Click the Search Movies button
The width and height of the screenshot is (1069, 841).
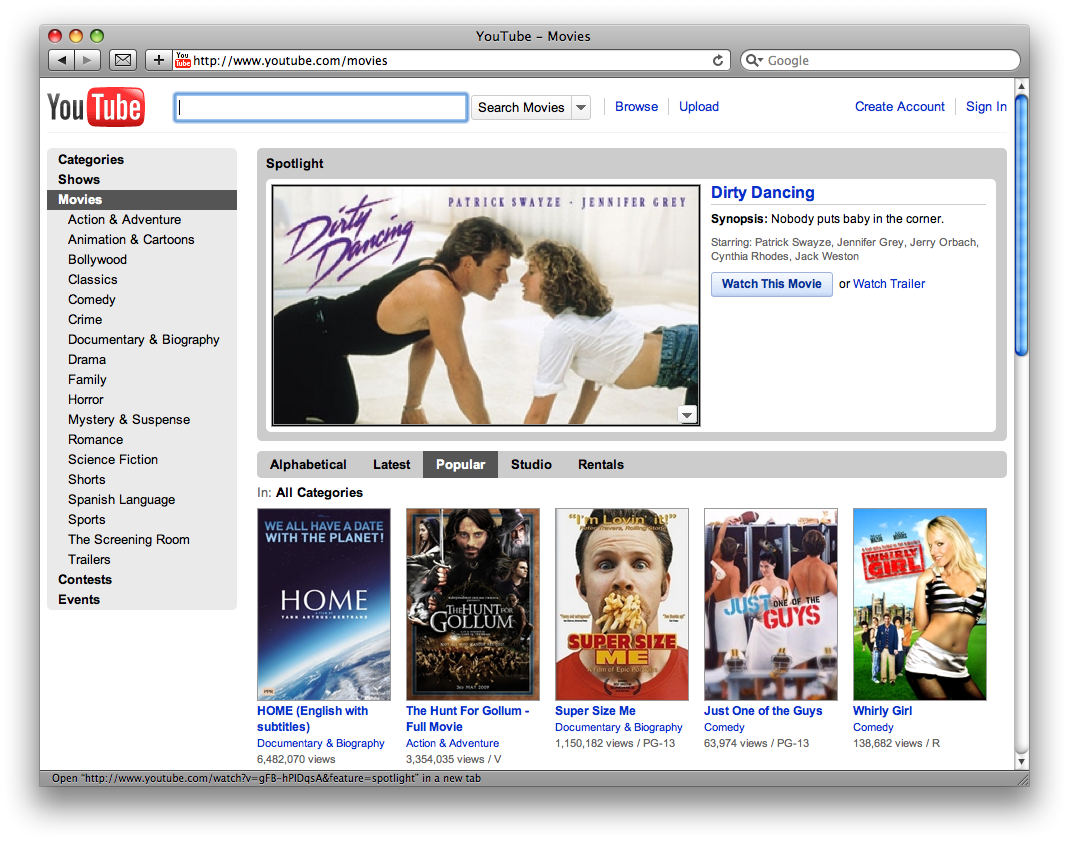pyautogui.click(x=521, y=108)
